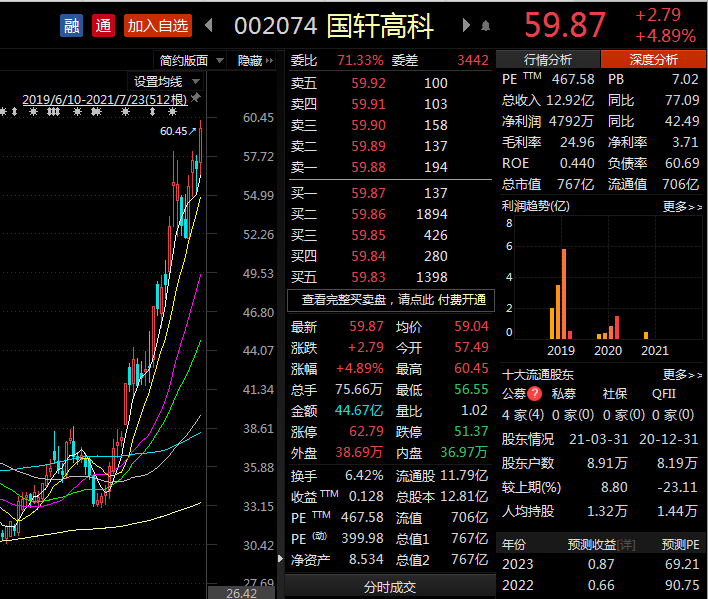Click the 卖五 price 59.92
708x599 pixels.
click(368, 83)
